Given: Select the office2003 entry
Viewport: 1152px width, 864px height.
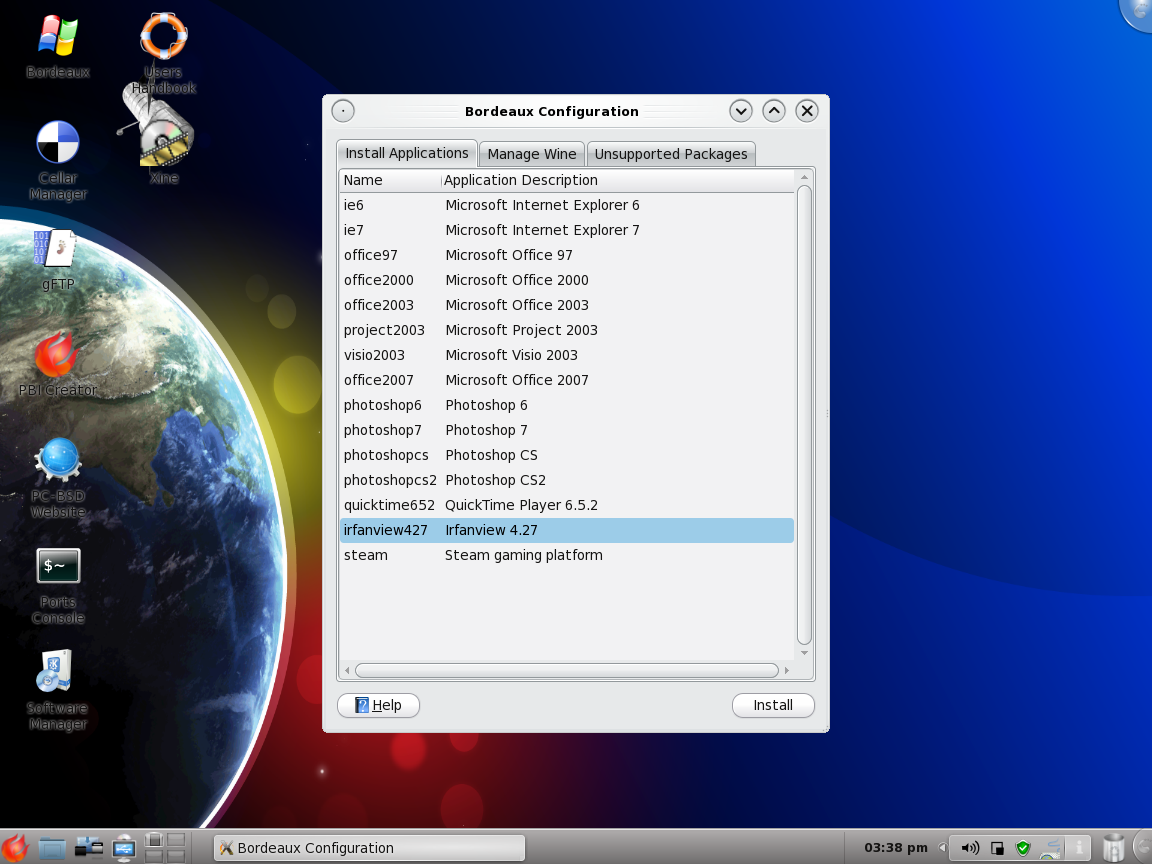Looking at the screenshot, I should (566, 305).
